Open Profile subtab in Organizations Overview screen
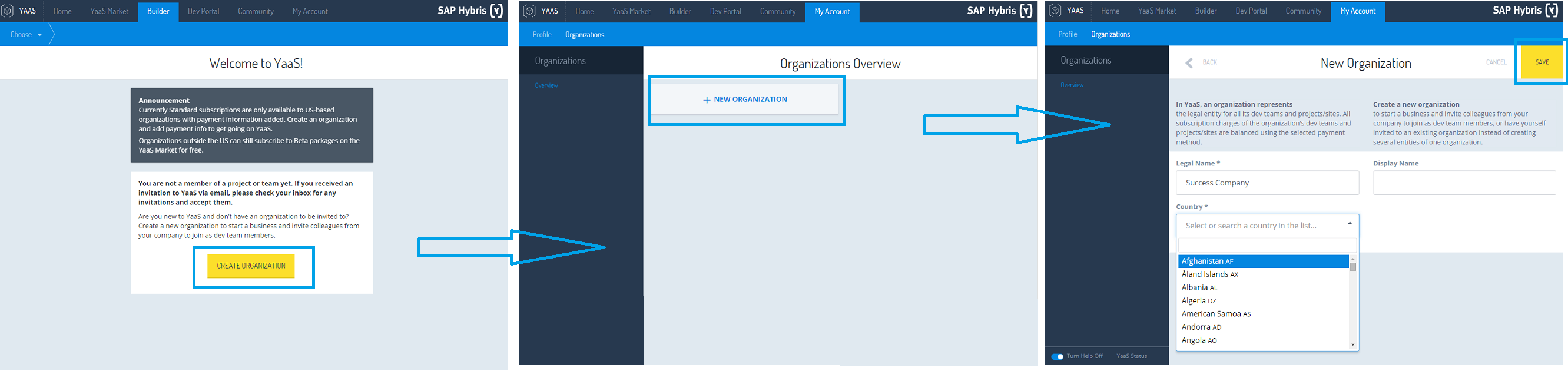The image size is (1568, 371). (x=542, y=35)
